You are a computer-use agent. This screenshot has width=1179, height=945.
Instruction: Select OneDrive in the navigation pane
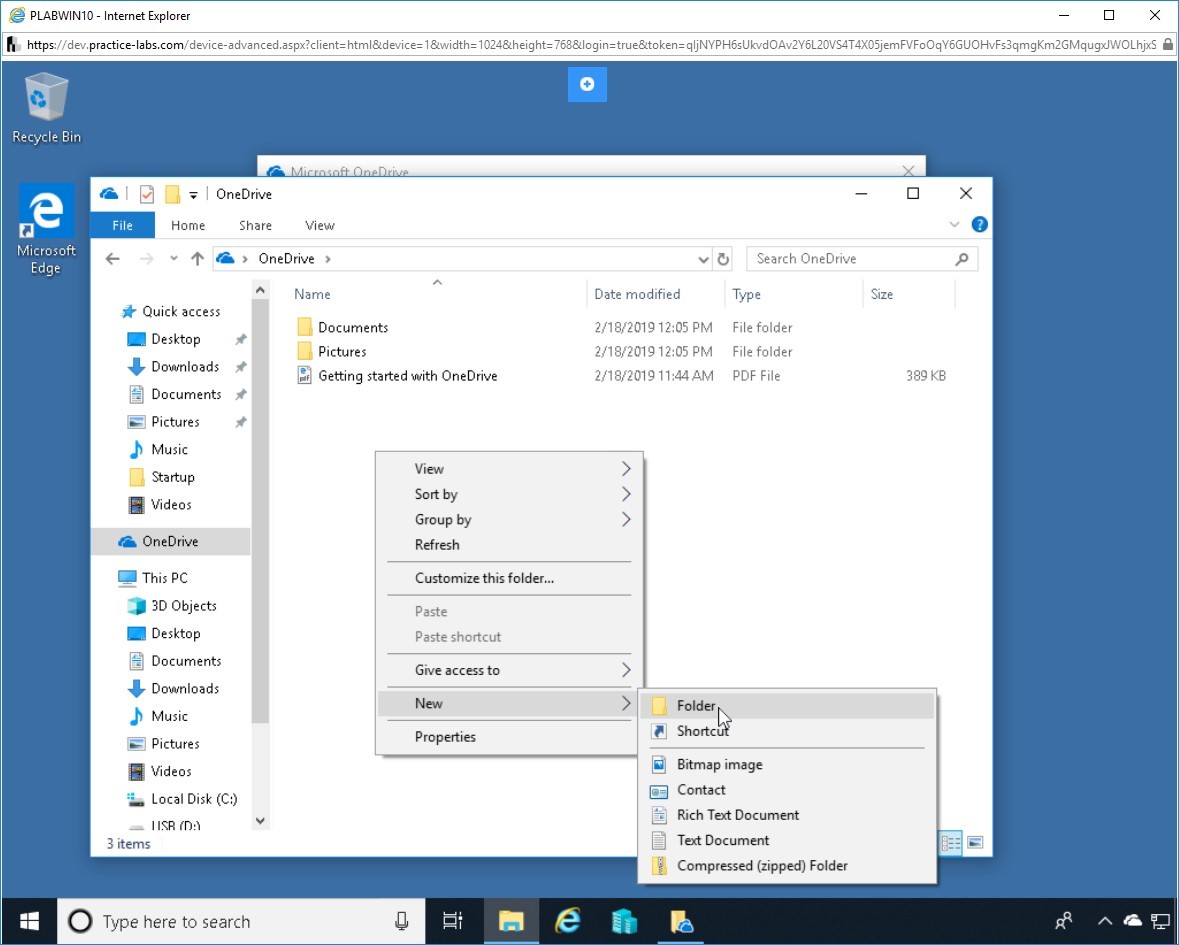click(171, 541)
